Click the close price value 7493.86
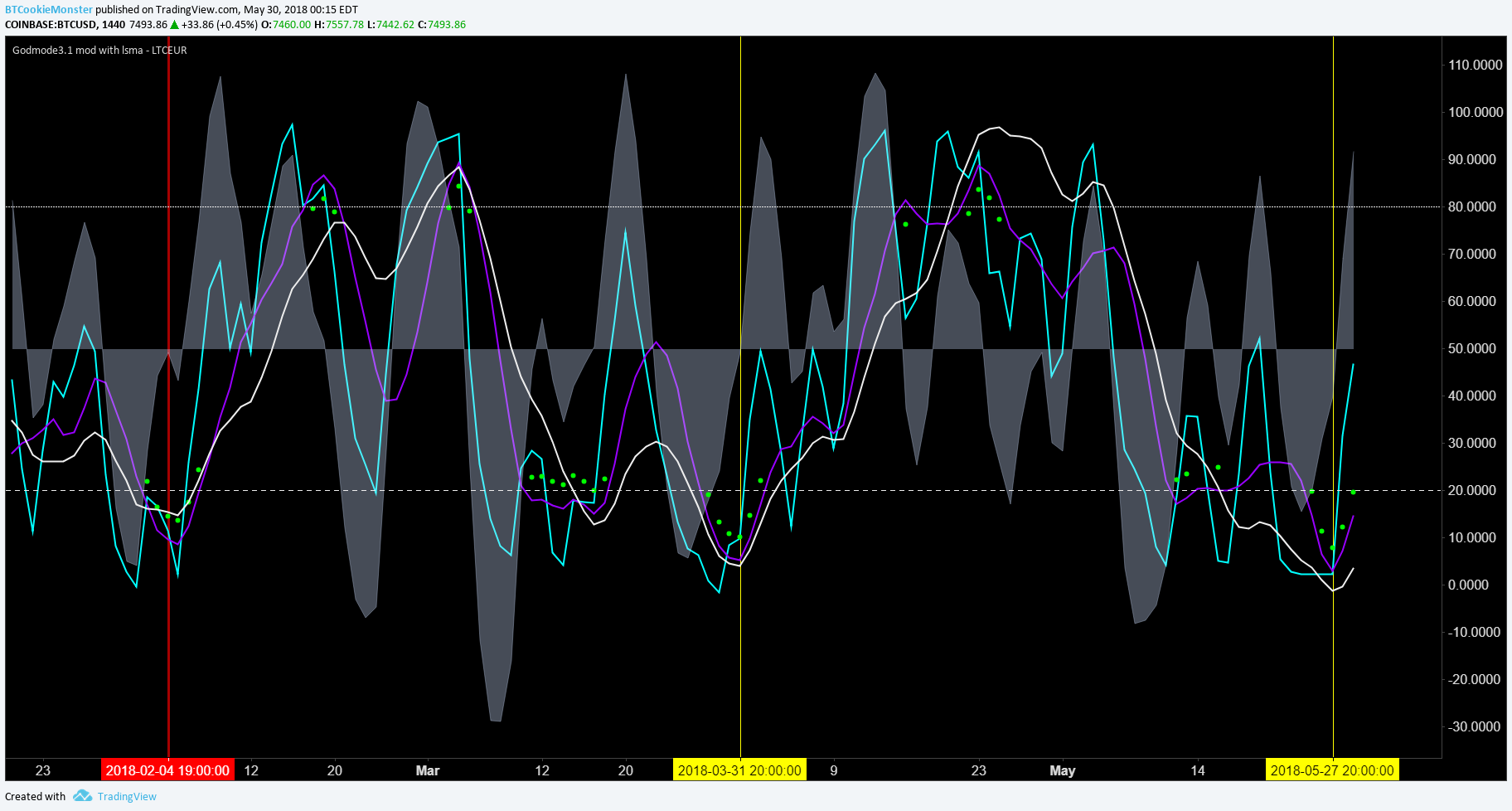 (447, 25)
